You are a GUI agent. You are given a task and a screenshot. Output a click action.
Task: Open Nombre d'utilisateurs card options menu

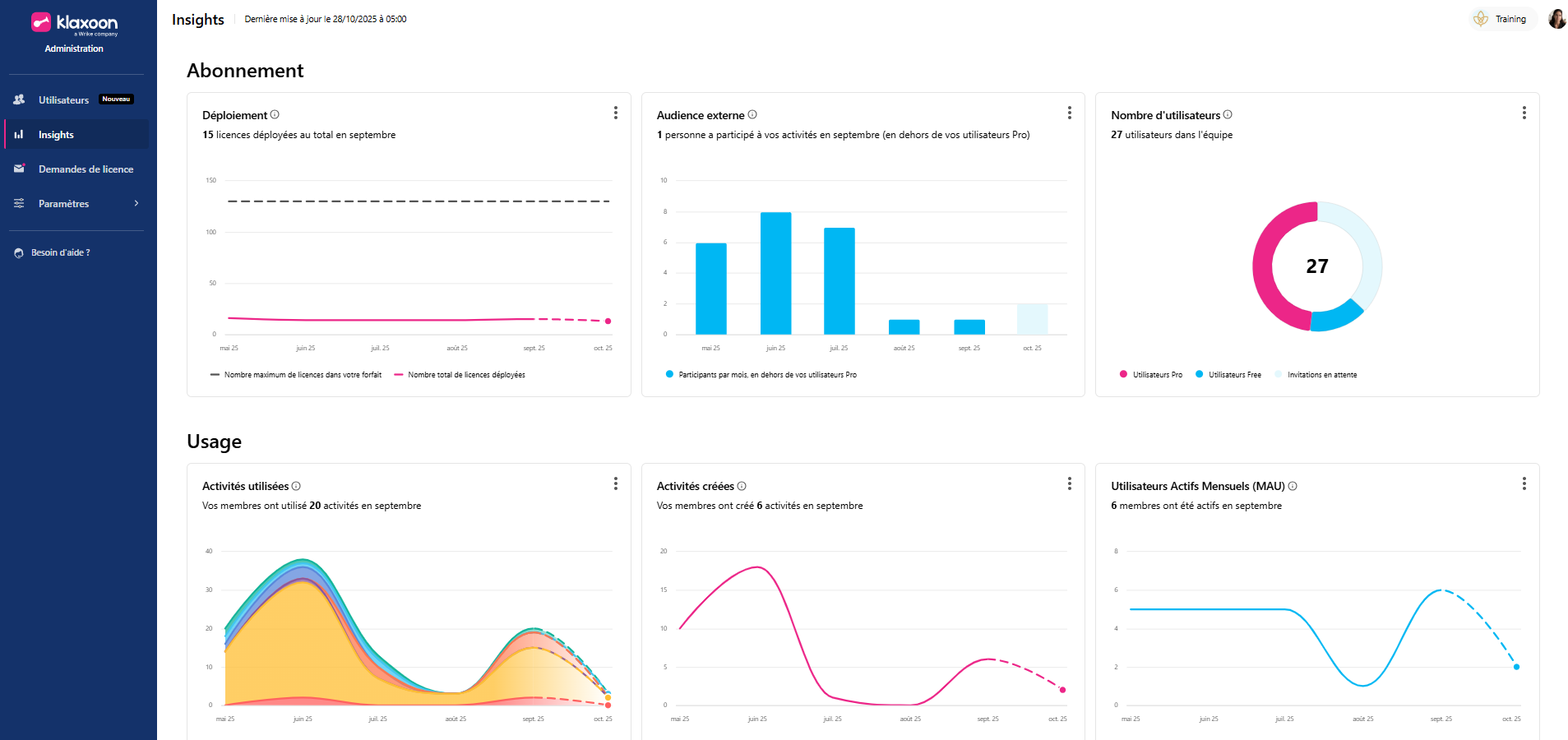pyautogui.click(x=1524, y=113)
